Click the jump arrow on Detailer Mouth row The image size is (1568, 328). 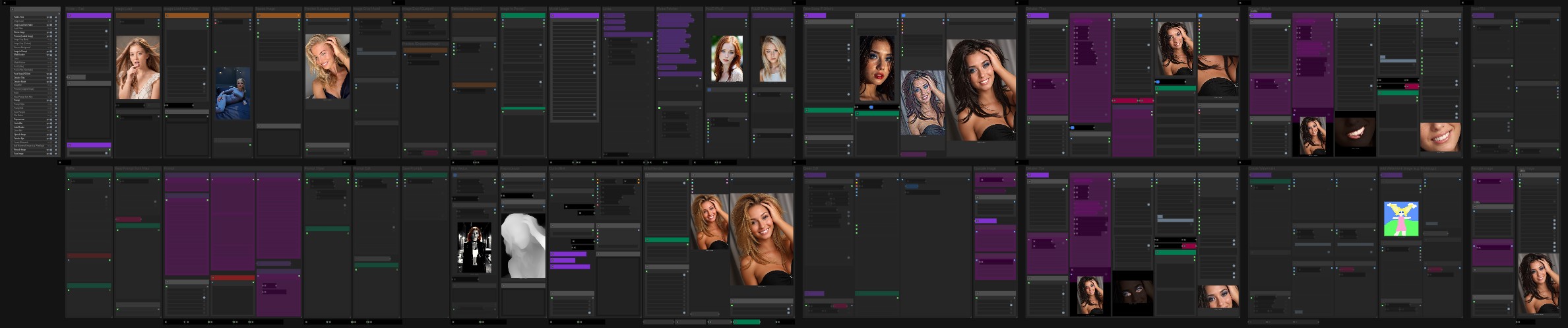coord(57,81)
